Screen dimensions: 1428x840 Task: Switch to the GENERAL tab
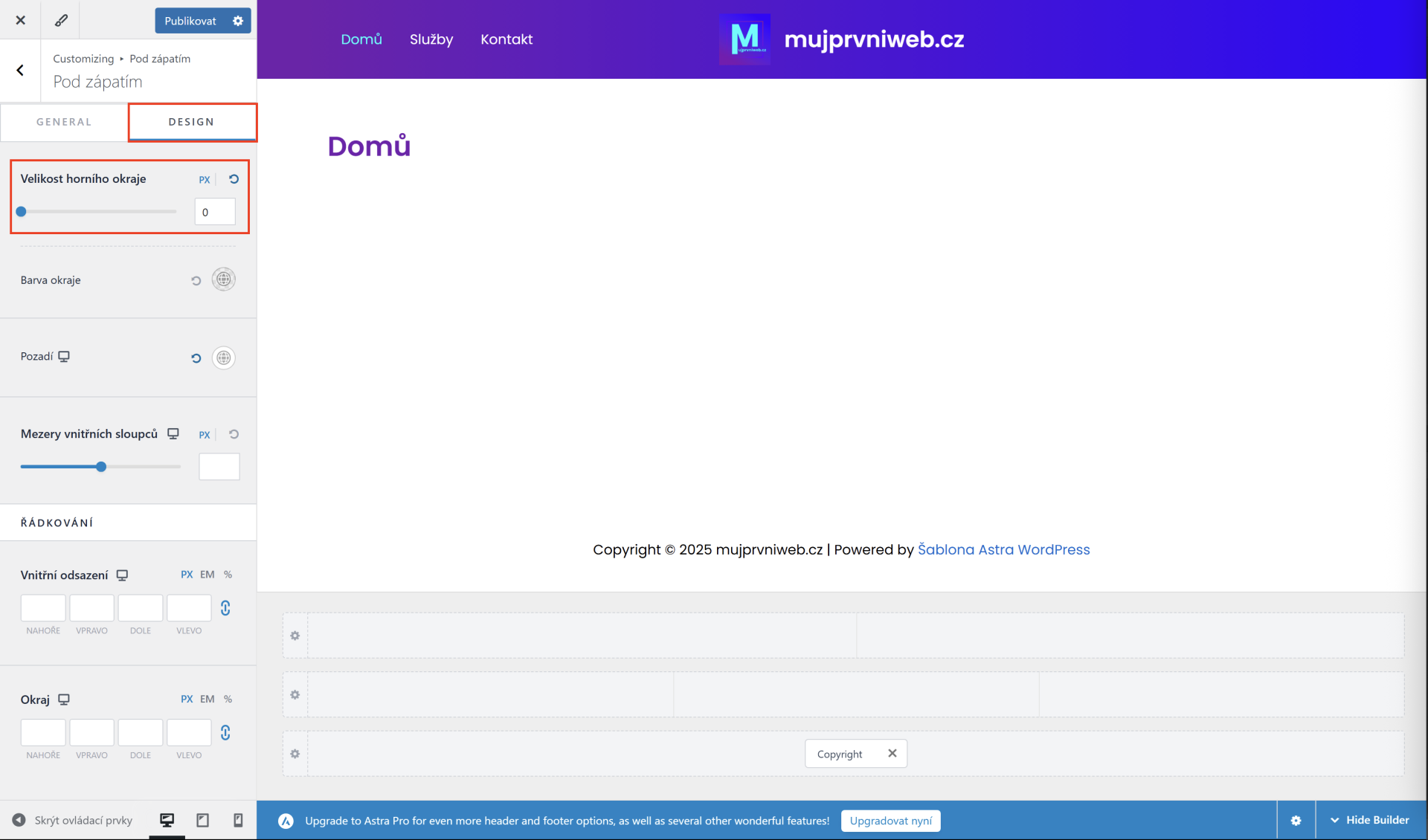pyautogui.click(x=64, y=121)
